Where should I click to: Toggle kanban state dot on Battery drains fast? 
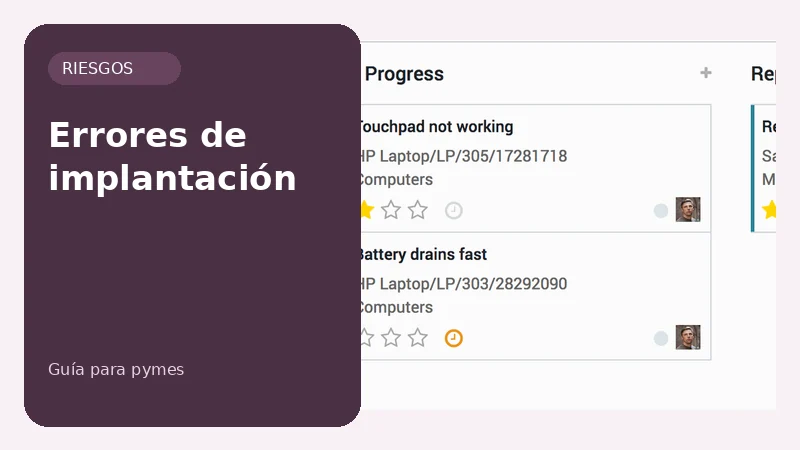(x=661, y=338)
